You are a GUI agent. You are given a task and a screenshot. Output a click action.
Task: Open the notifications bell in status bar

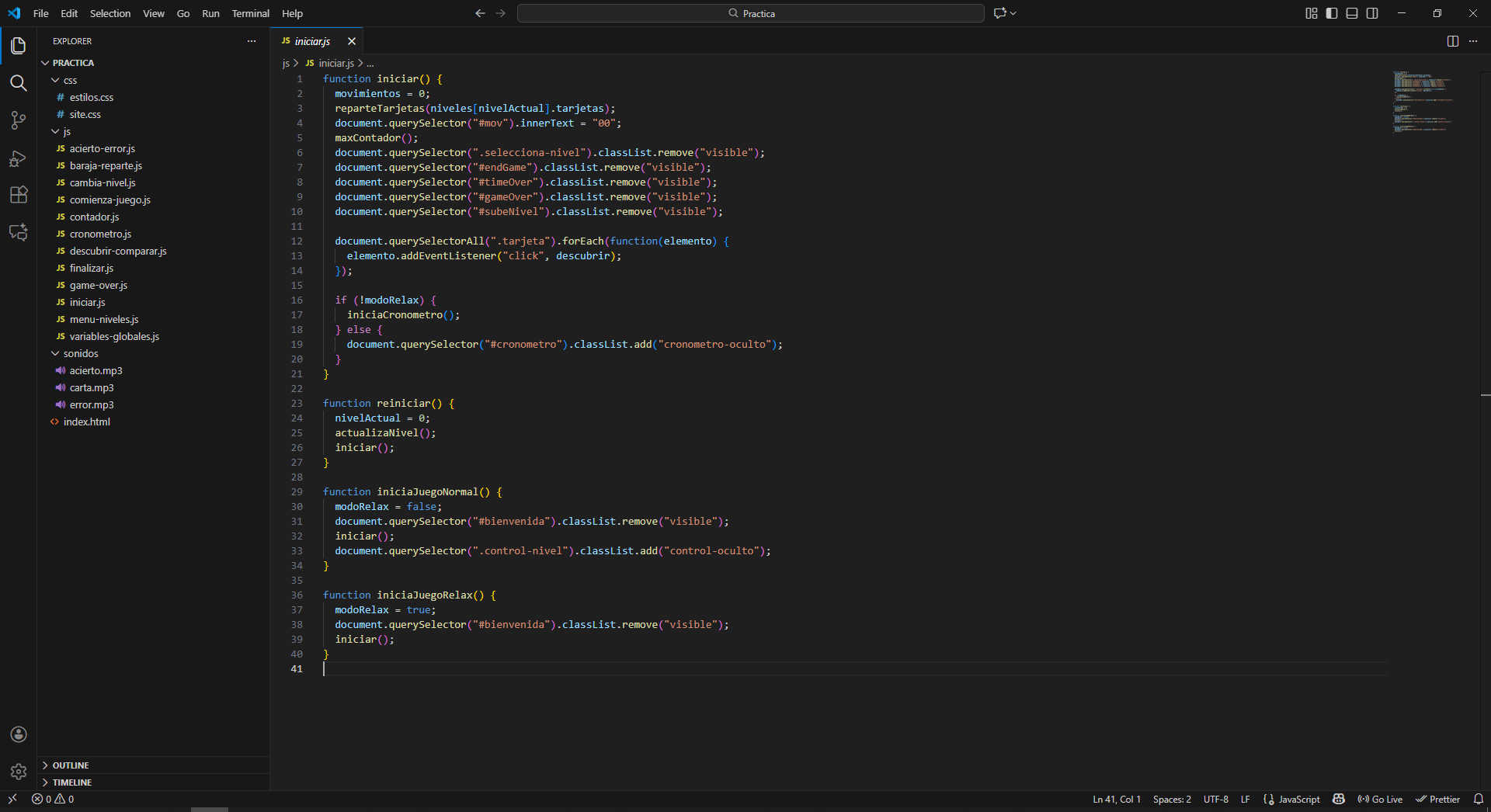click(x=1478, y=799)
